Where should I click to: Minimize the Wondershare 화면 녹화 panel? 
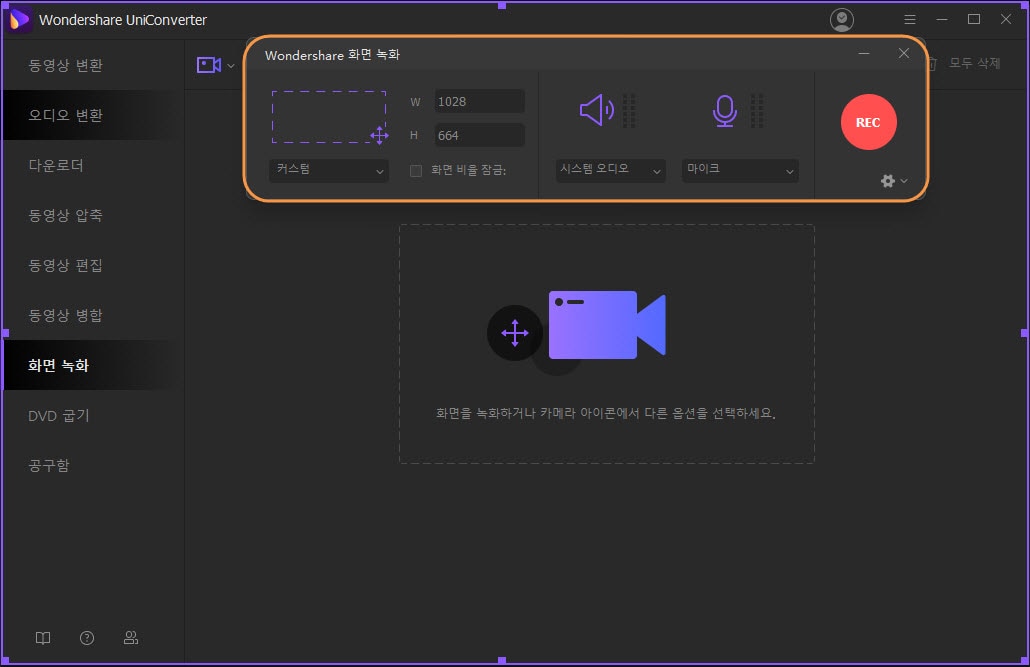click(864, 53)
